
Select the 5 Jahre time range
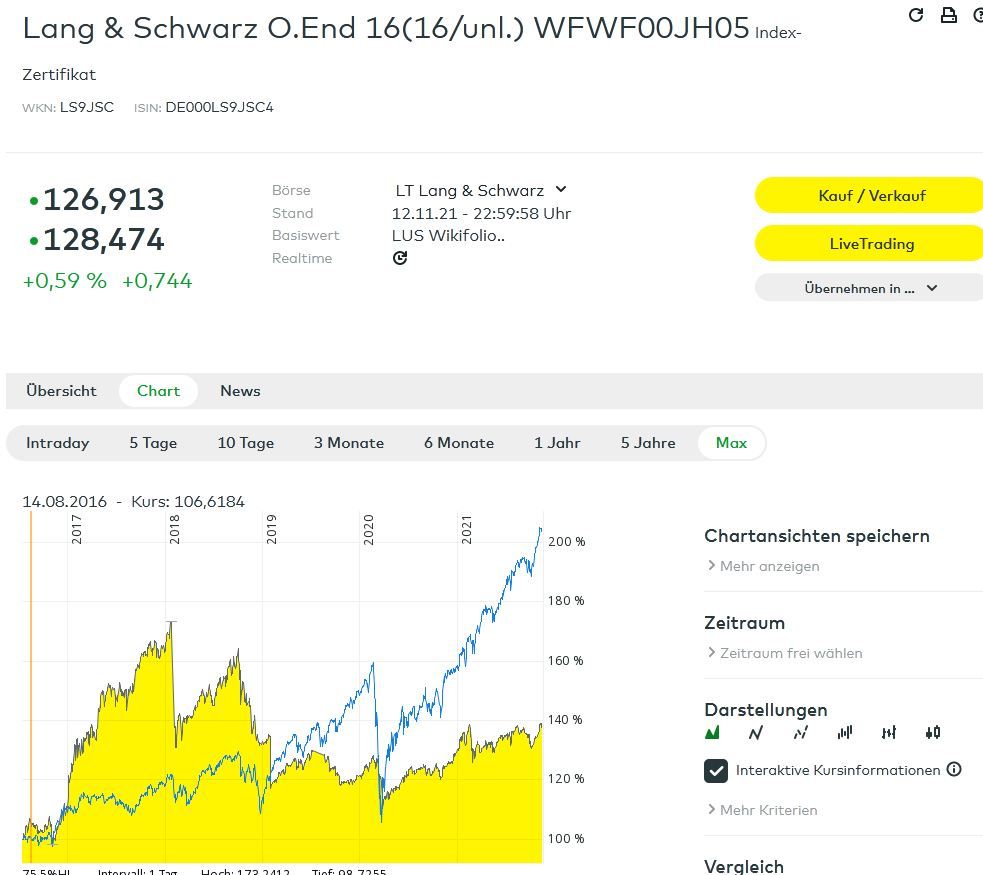coord(648,443)
